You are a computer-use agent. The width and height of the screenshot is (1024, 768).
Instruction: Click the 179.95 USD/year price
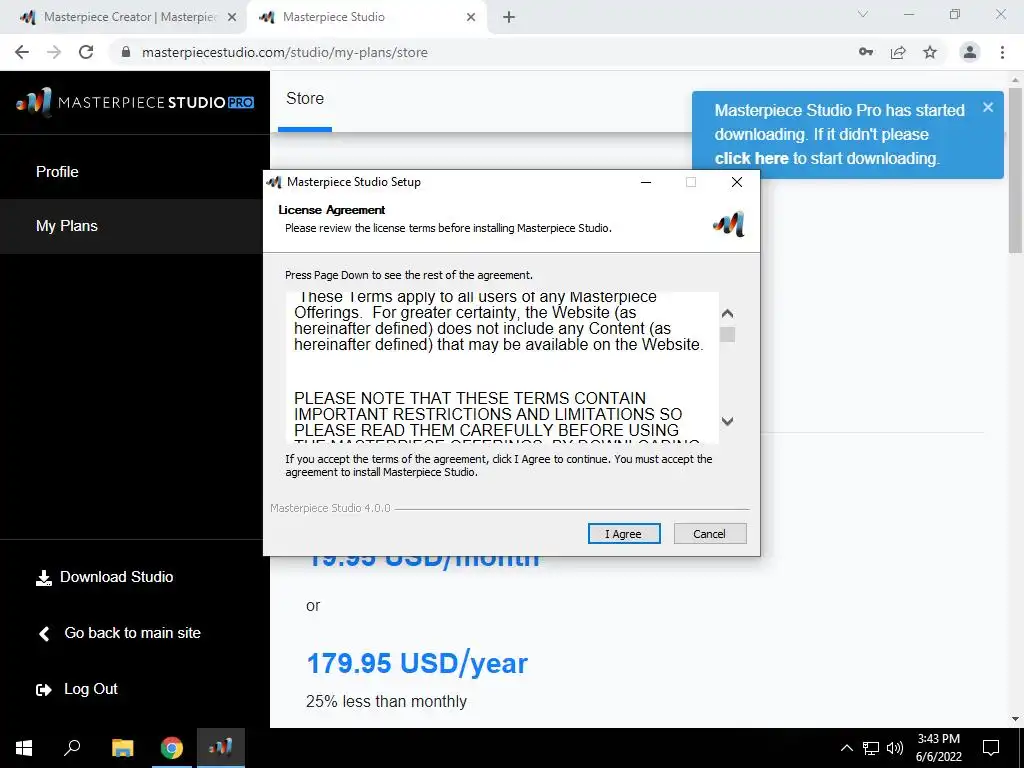pyautogui.click(x=417, y=664)
